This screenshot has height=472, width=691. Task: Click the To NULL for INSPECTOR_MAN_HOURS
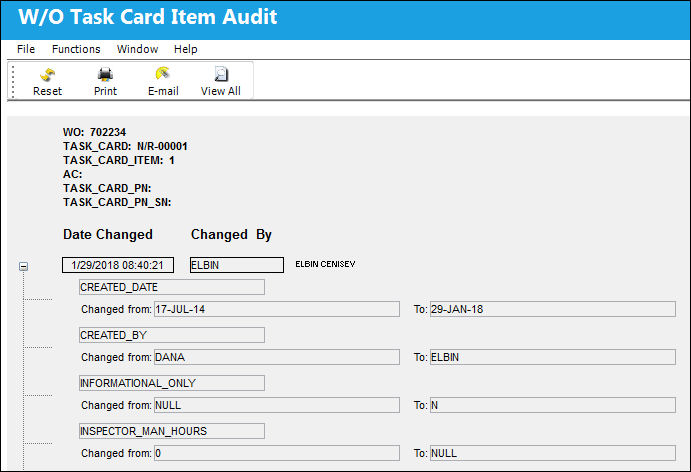(x=553, y=453)
